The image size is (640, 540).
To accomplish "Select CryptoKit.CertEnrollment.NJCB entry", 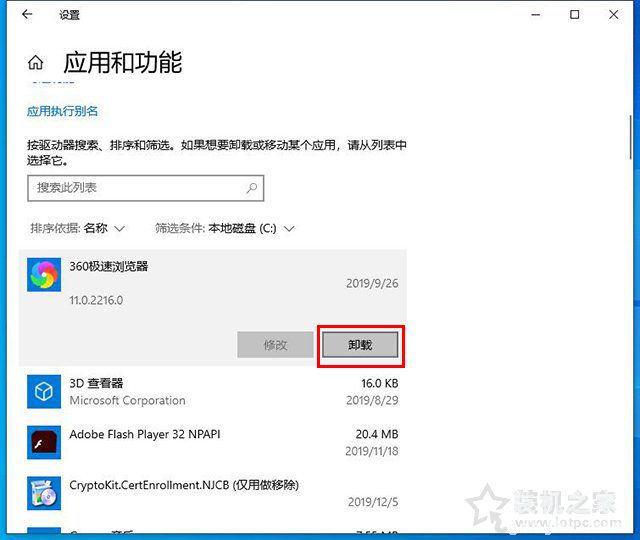I will [x=213, y=493].
